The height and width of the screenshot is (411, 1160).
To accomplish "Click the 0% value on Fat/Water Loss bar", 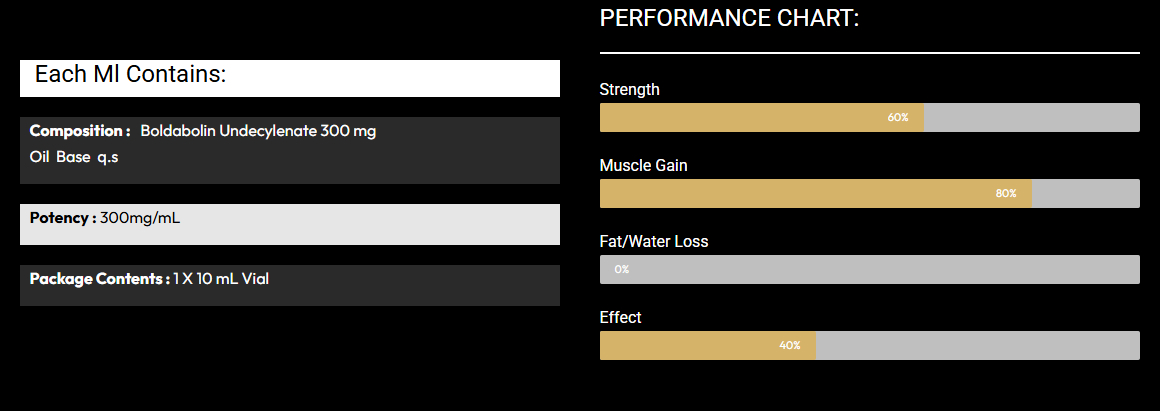I will [x=622, y=270].
